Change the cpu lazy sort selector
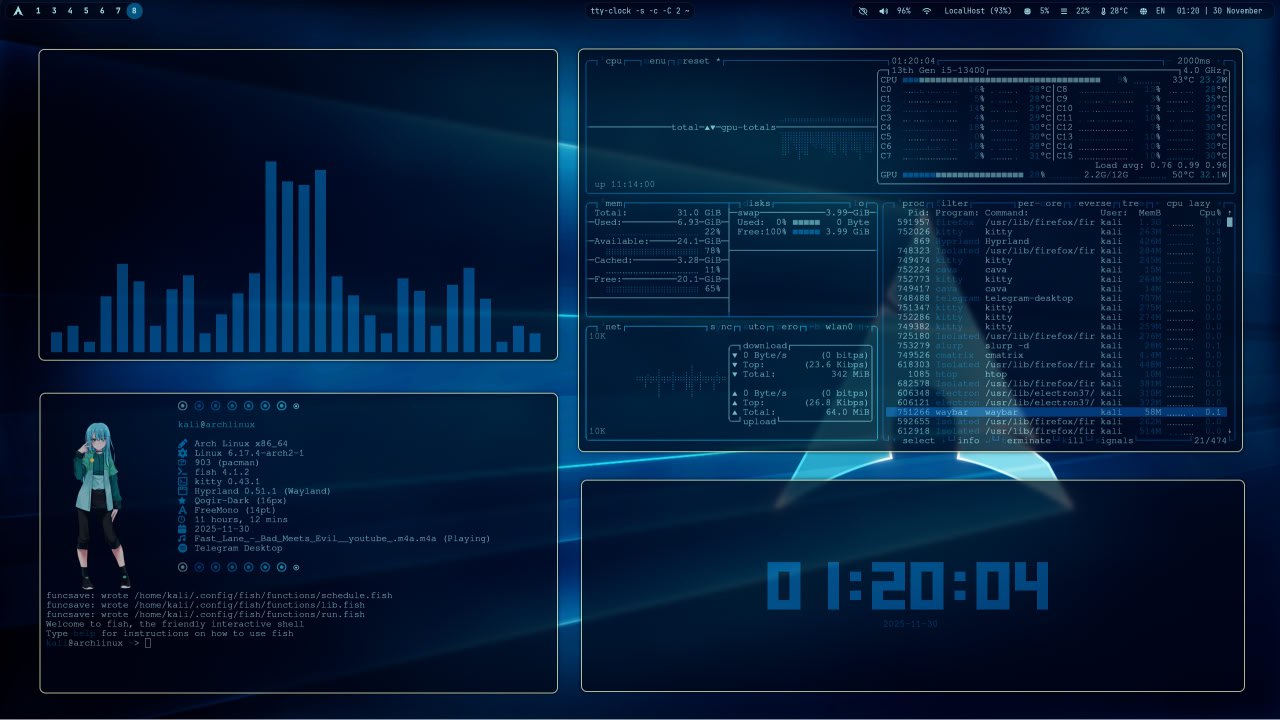The height and width of the screenshot is (720, 1280). click(x=1188, y=203)
